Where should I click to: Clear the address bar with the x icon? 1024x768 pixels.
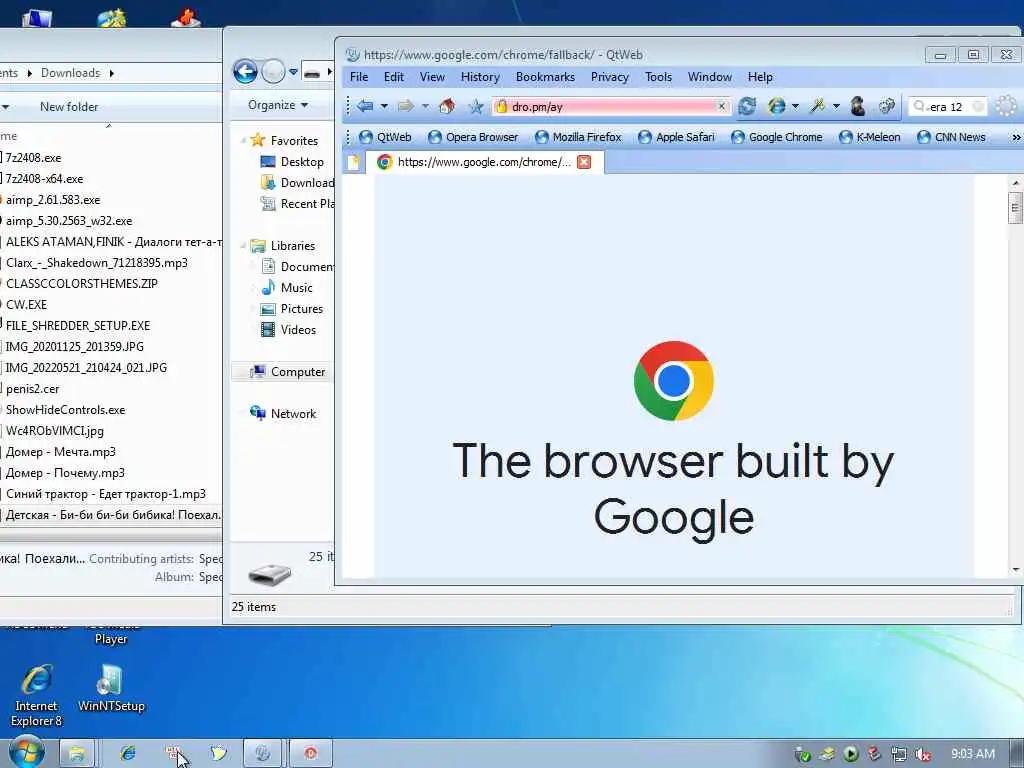coord(721,106)
